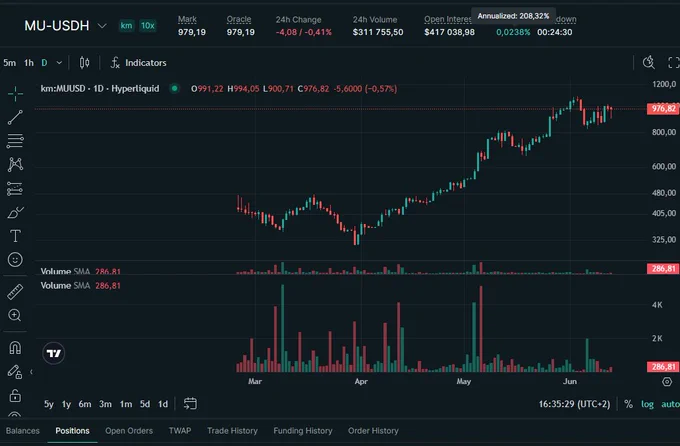680x446 pixels.
Task: Open the candlestick chart type selector
Action: pyautogui.click(x=85, y=63)
